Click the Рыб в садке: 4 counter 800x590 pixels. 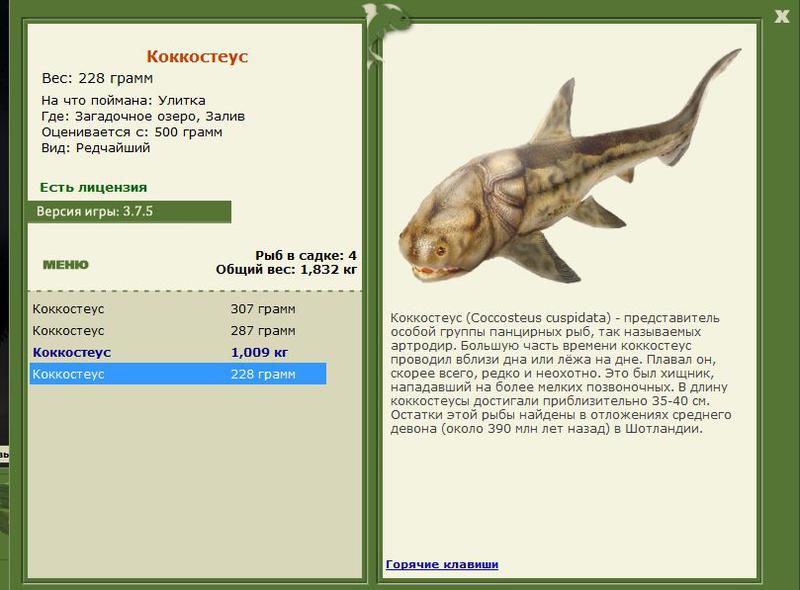click(306, 255)
